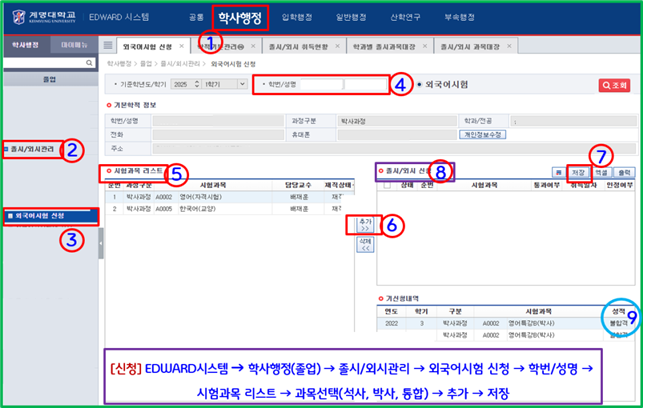Viewport: 645px width, 410px height.
Task: Click the 저장 save button
Action: [x=578, y=173]
